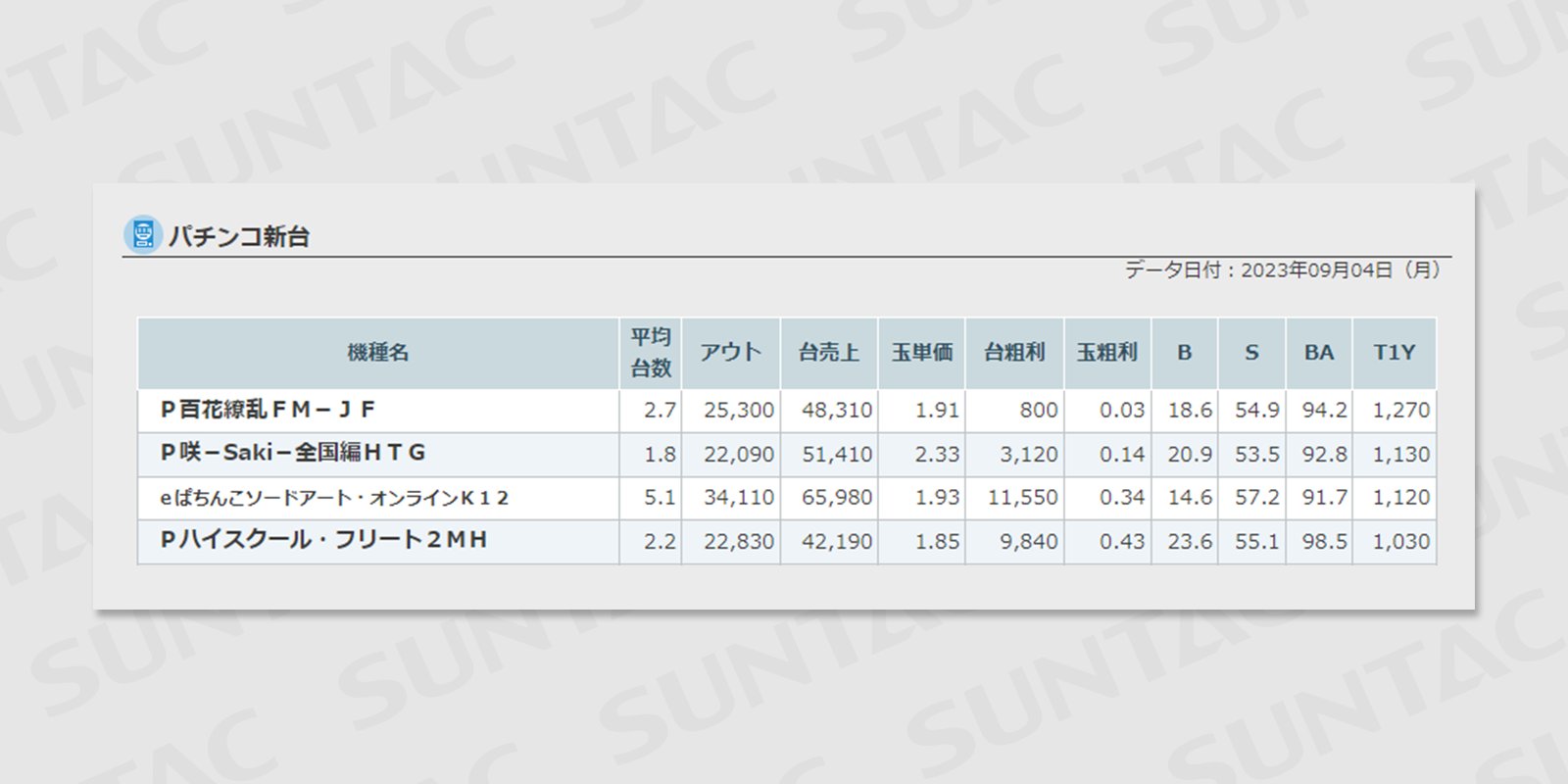Click the 台売上 value 42,190
The height and width of the screenshot is (784, 1568).
(x=837, y=542)
